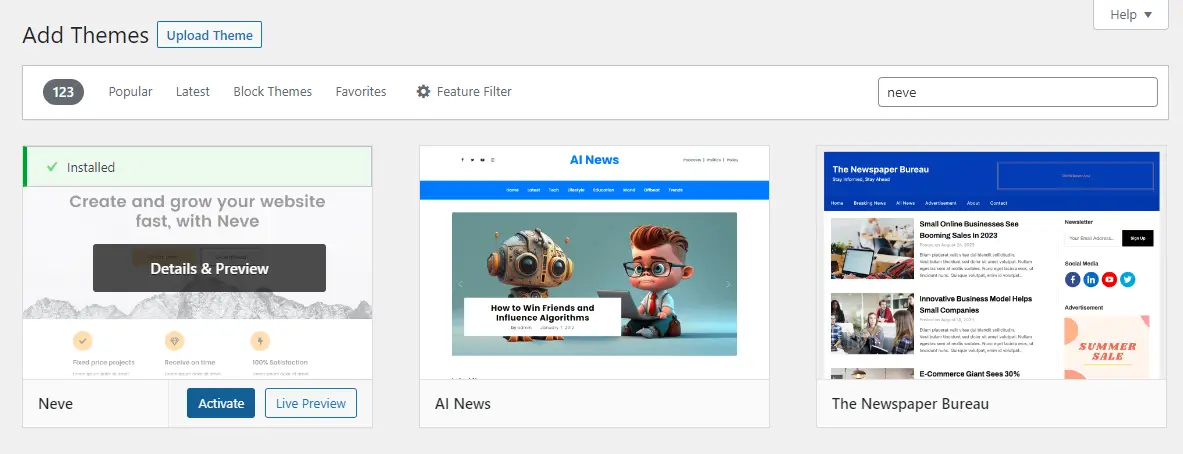Click the diamond icon above Receive on time

pyautogui.click(x=174, y=340)
